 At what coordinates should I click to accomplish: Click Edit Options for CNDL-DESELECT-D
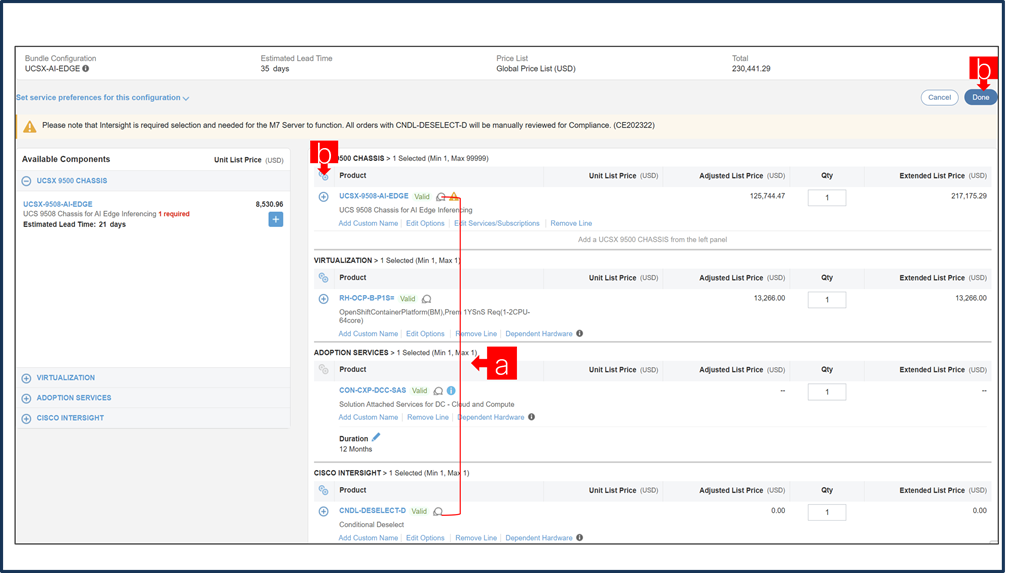pyautogui.click(x=425, y=538)
